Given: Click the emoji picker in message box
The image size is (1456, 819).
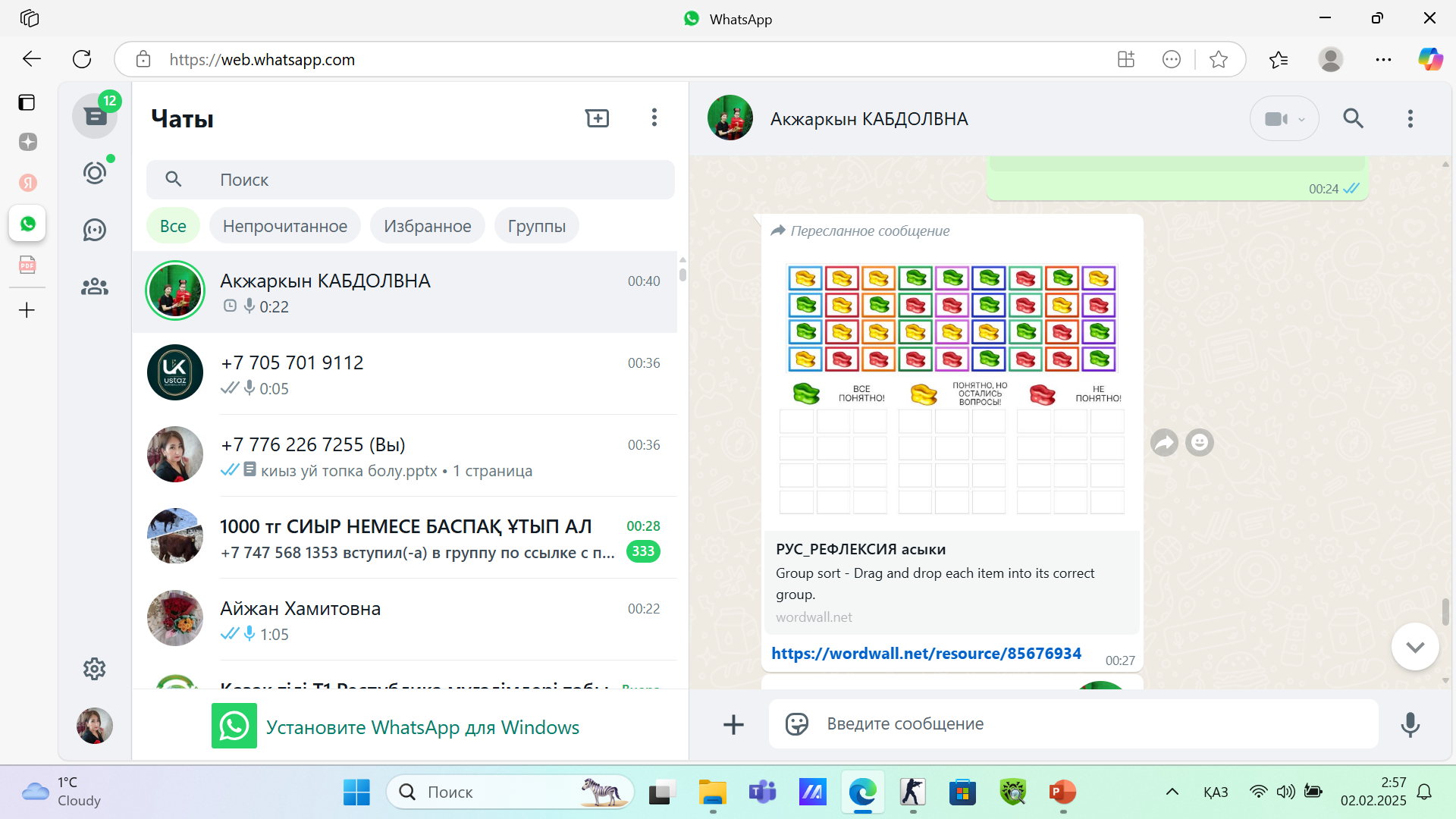Looking at the screenshot, I should pyautogui.click(x=797, y=724).
